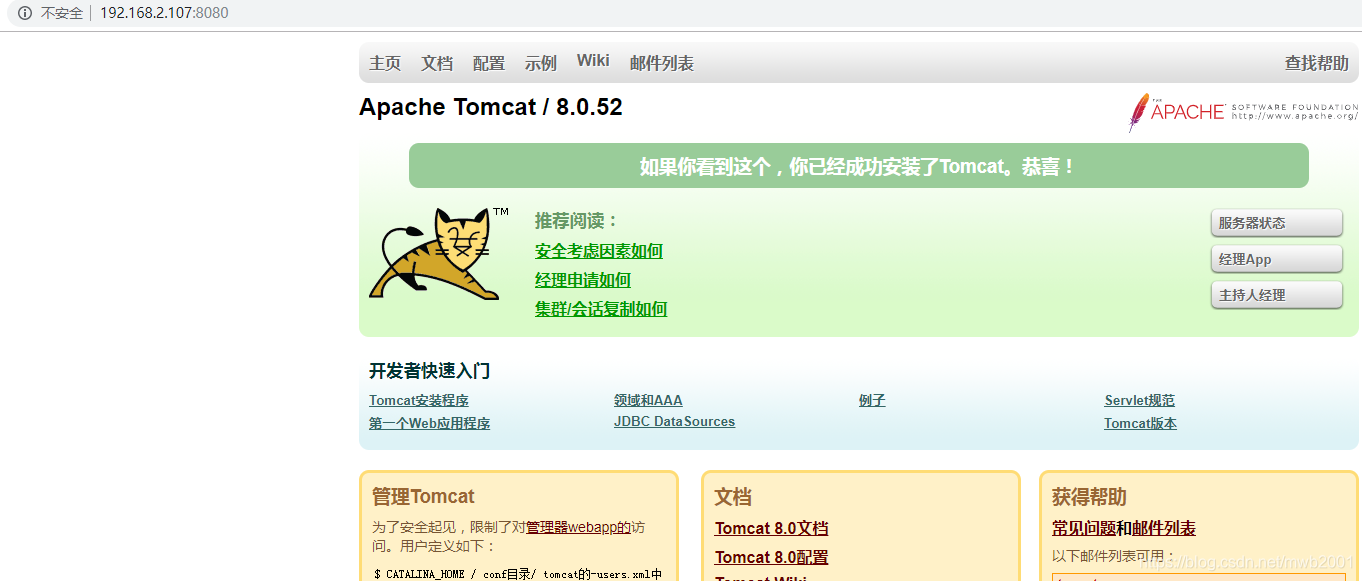Click the Apache Tomcat / 8.0.52 heading
Screen dimensions: 1362x581
coord(491,107)
